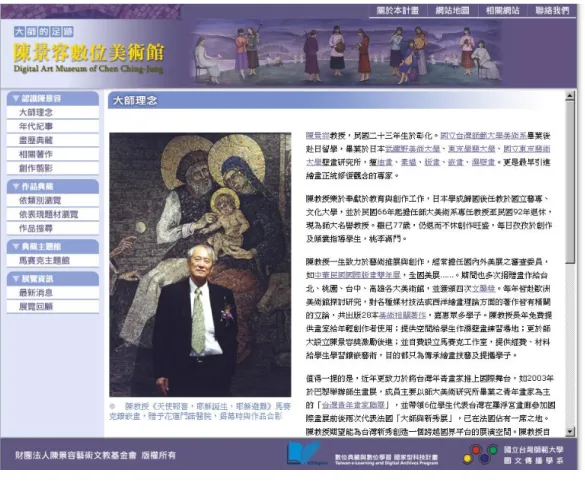
Task: Follow the 東京學藝大學 link
Action: [x=472, y=149]
